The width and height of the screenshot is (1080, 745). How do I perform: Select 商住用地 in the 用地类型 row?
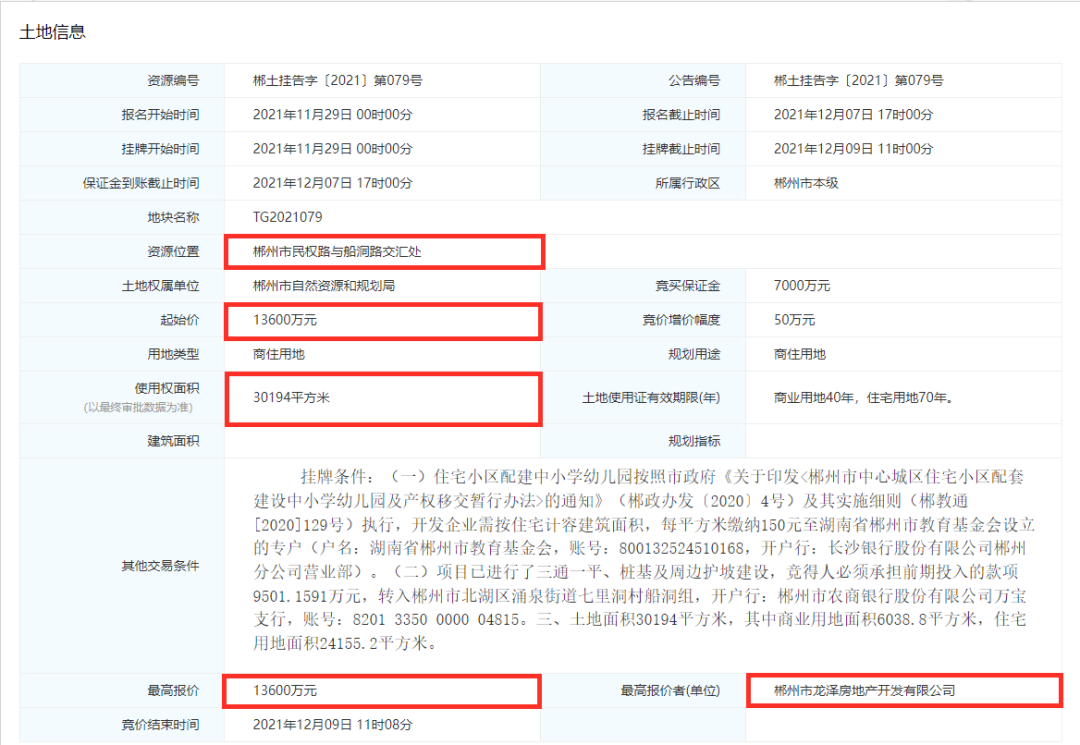(x=278, y=355)
